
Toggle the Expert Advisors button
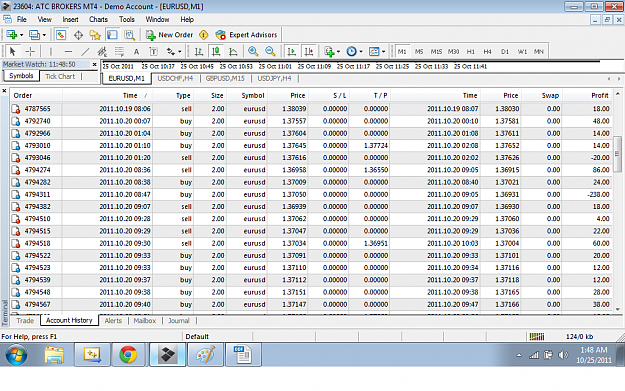[x=246, y=35]
